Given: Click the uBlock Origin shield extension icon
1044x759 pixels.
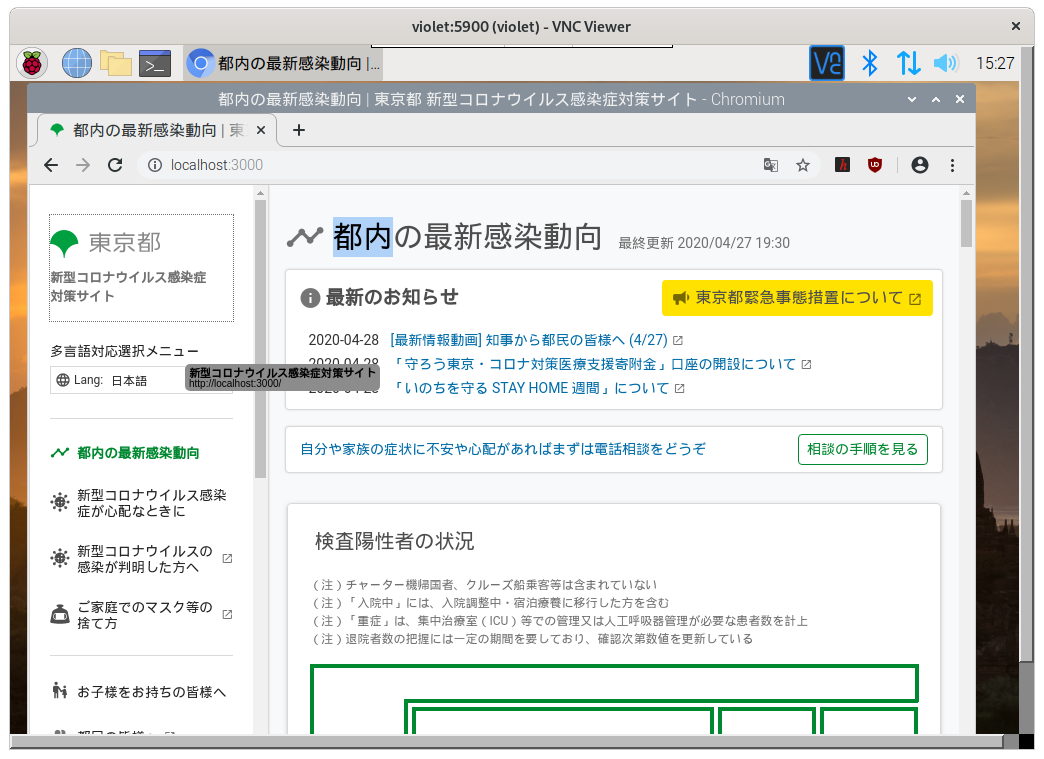Looking at the screenshot, I should (875, 165).
